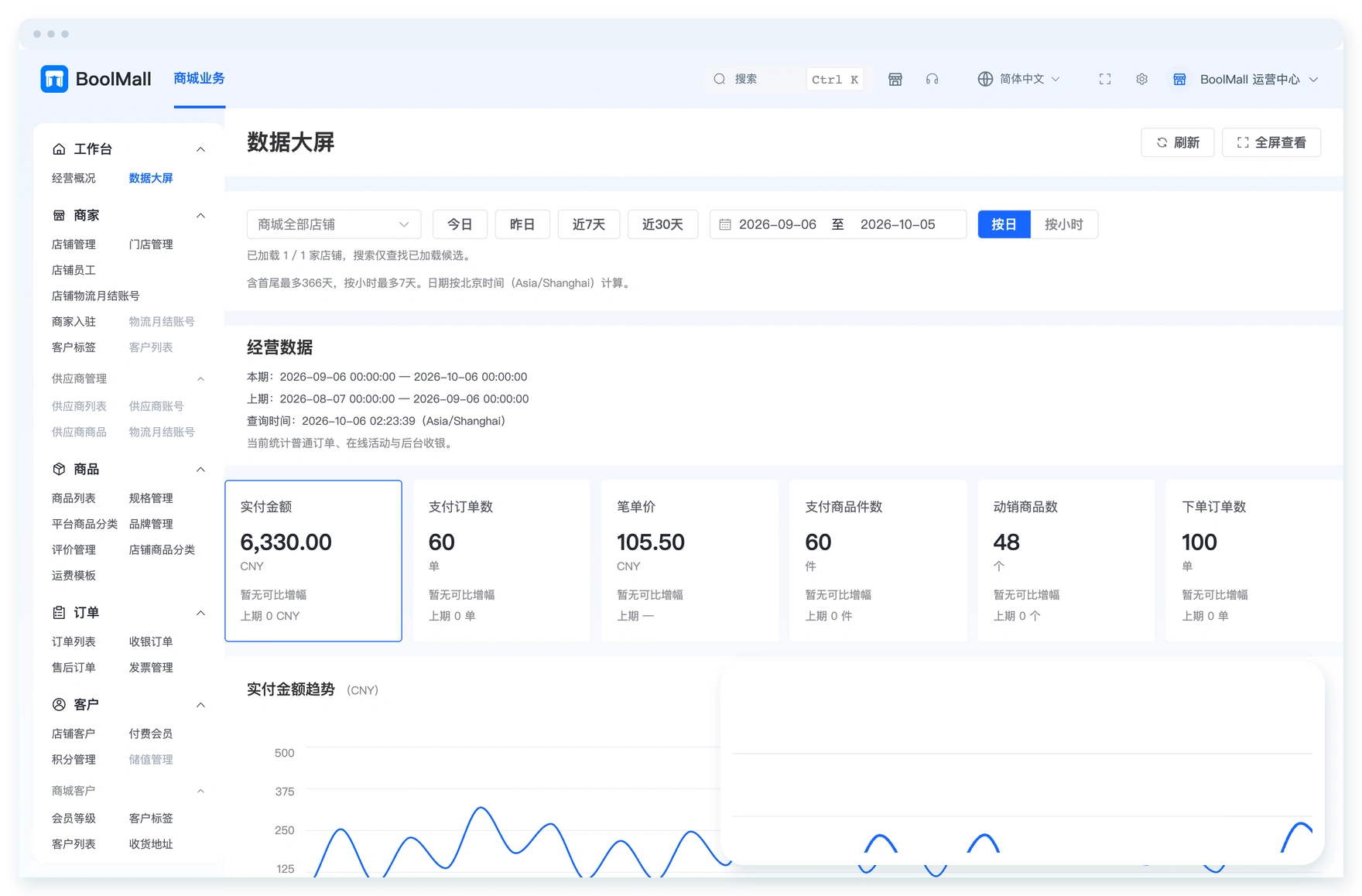
Task: Collapse the 供应商管理 subsection
Action: pos(200,379)
